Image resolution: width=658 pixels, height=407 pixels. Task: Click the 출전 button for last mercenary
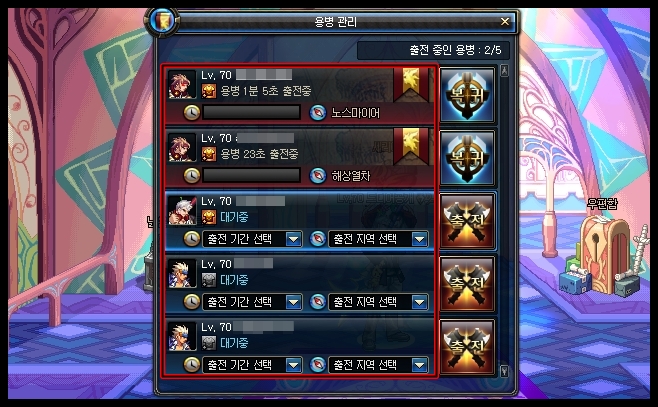click(x=467, y=347)
